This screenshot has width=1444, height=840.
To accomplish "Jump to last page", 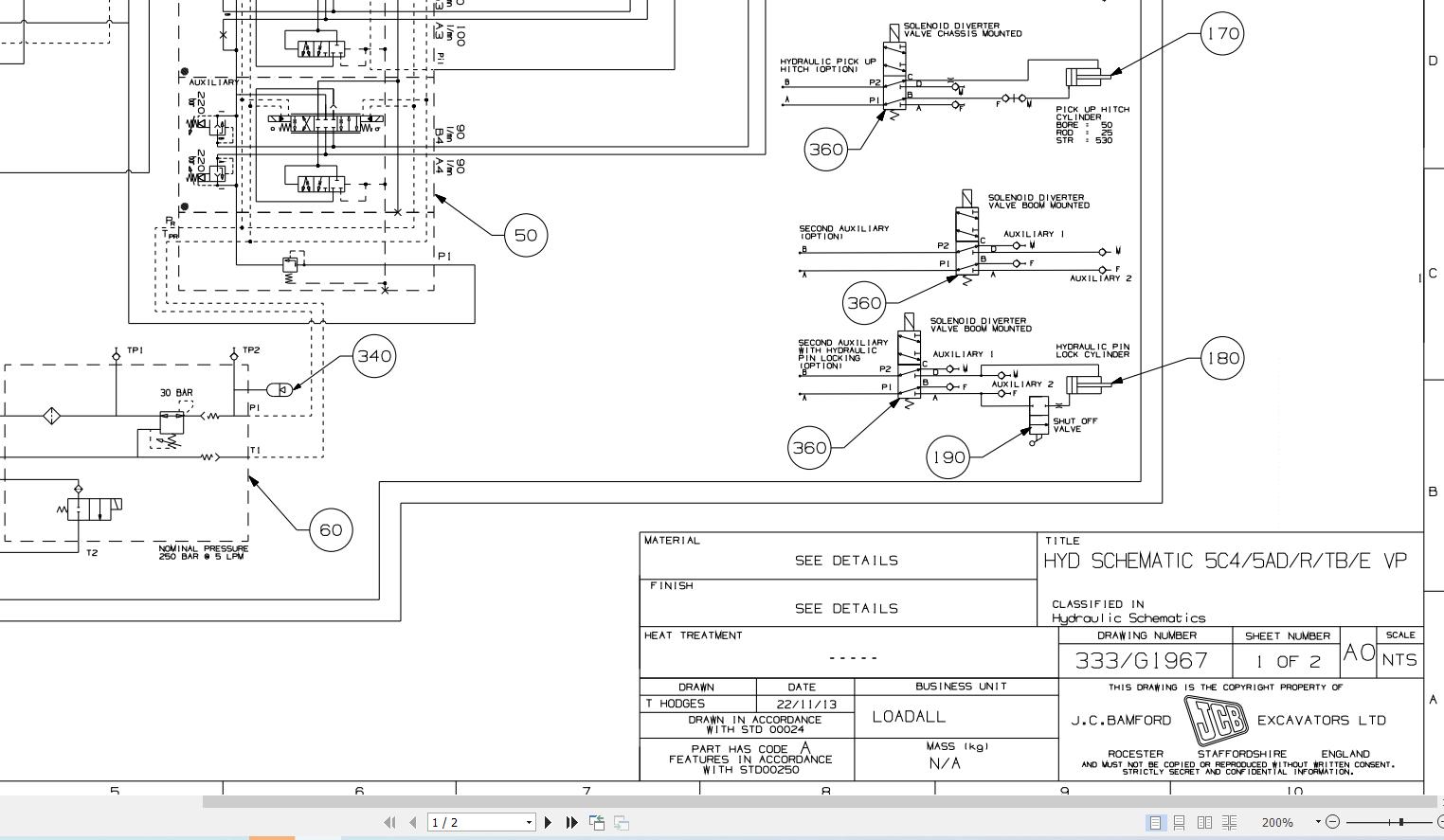I will point(571,822).
